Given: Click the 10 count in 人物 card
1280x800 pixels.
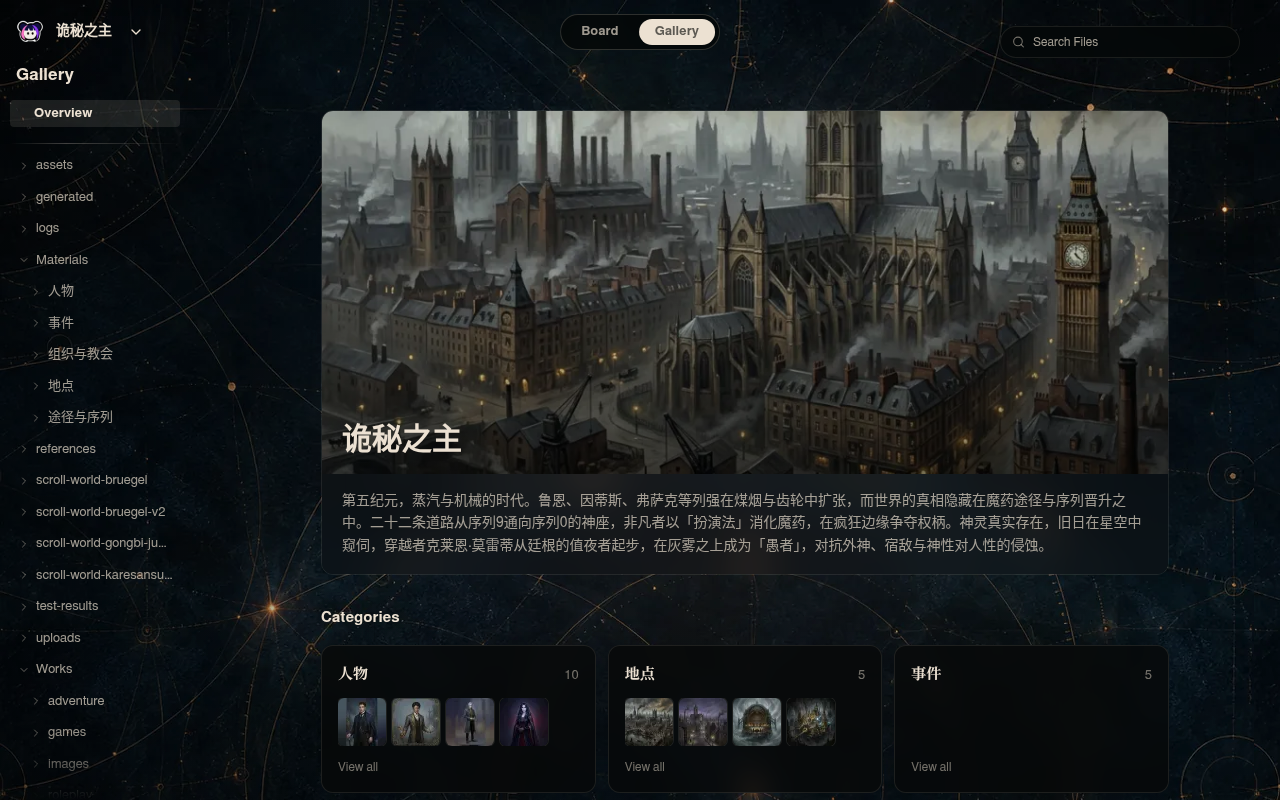Looking at the screenshot, I should point(571,675).
